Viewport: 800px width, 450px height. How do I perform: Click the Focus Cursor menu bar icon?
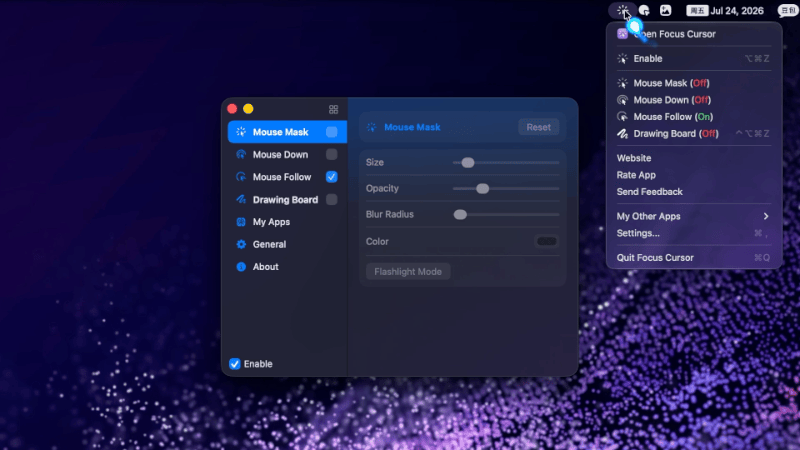pos(622,10)
